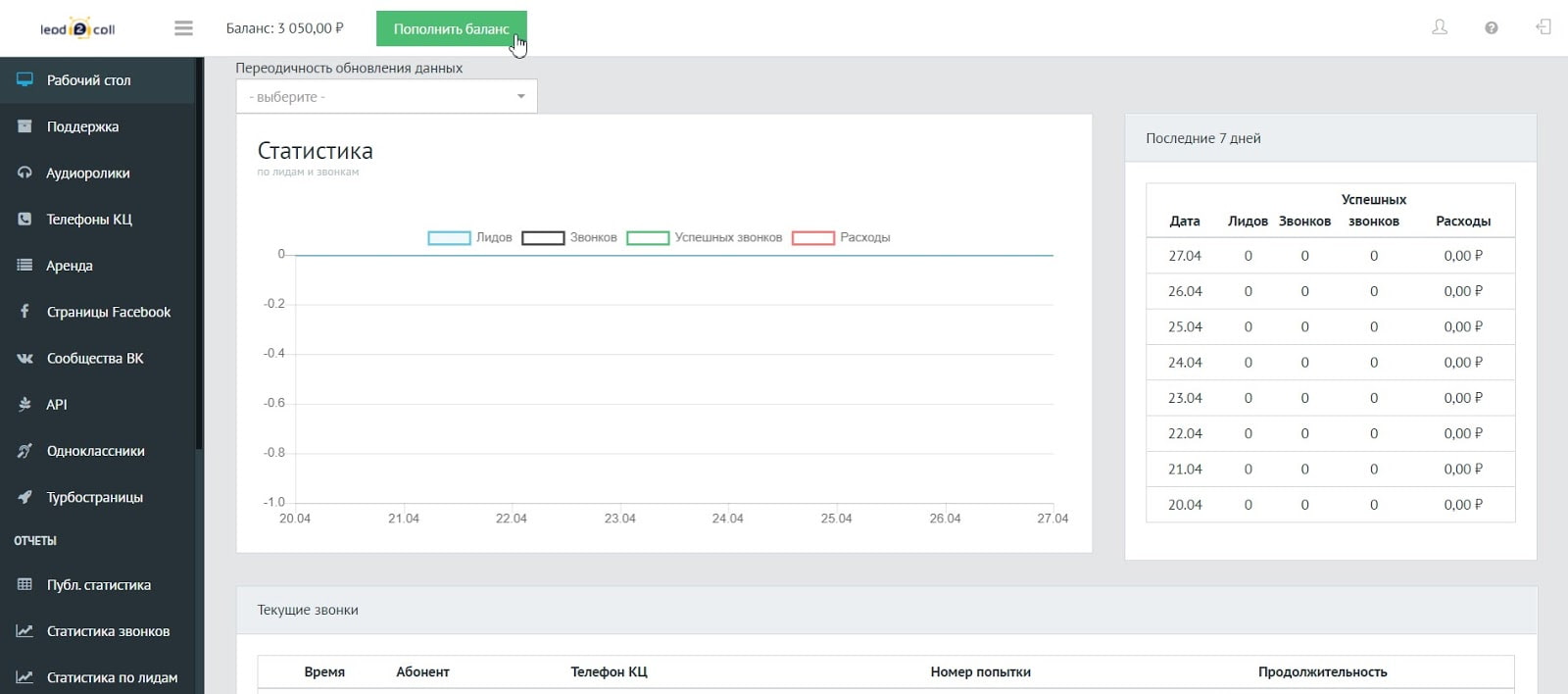The width and height of the screenshot is (1568, 694).
Task: Click the rocket icon for Турбостраницы
Action: coord(24,497)
